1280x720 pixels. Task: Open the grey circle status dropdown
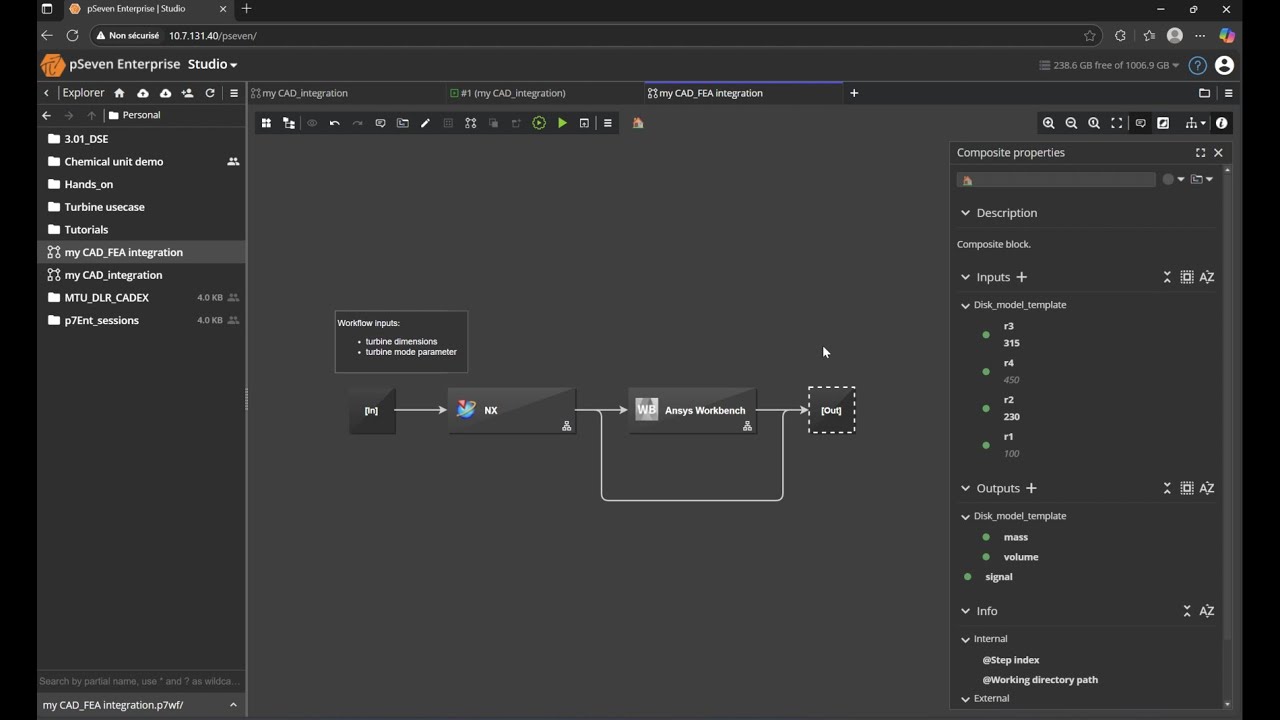(1173, 180)
